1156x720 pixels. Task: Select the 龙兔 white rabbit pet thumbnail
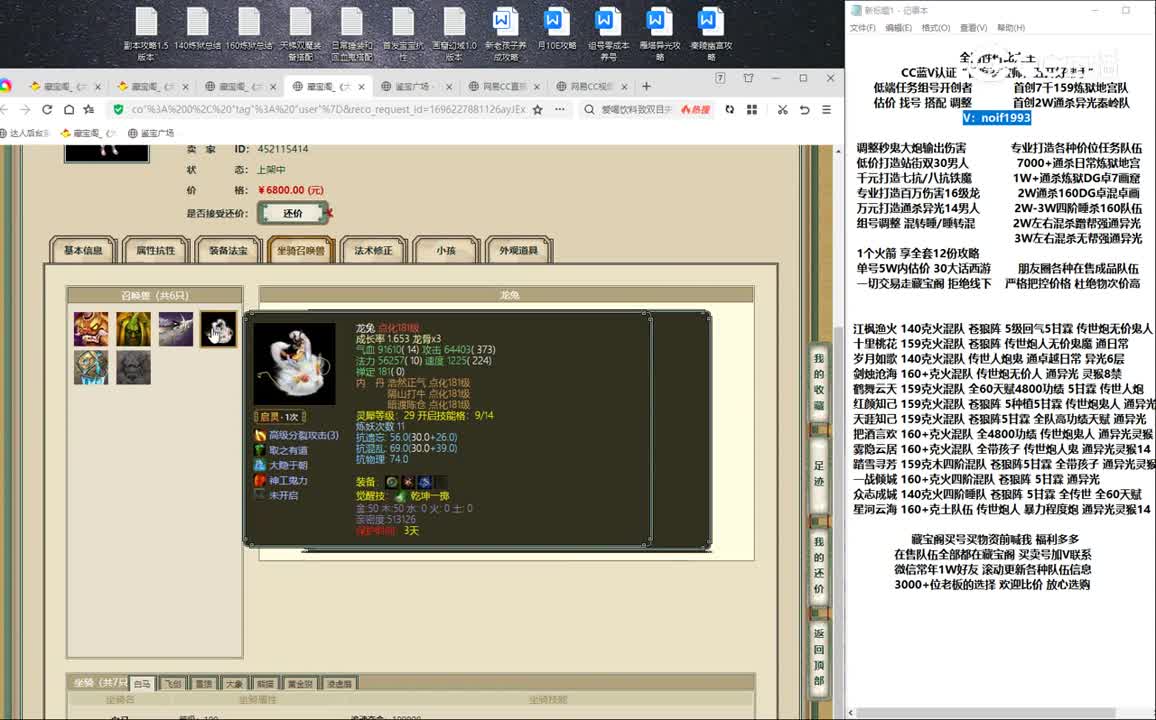pos(218,329)
